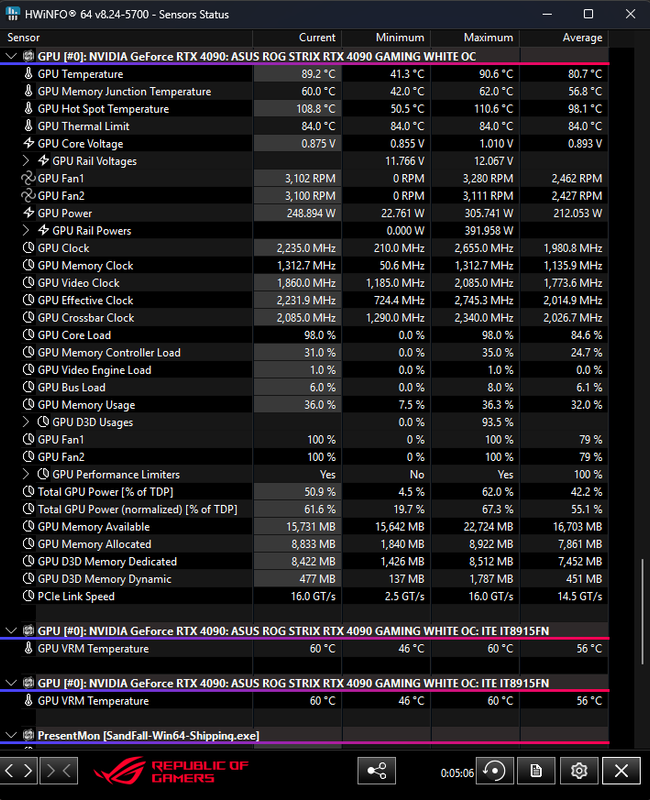
Task: Open sensor settings via the gear icon
Action: click(579, 770)
